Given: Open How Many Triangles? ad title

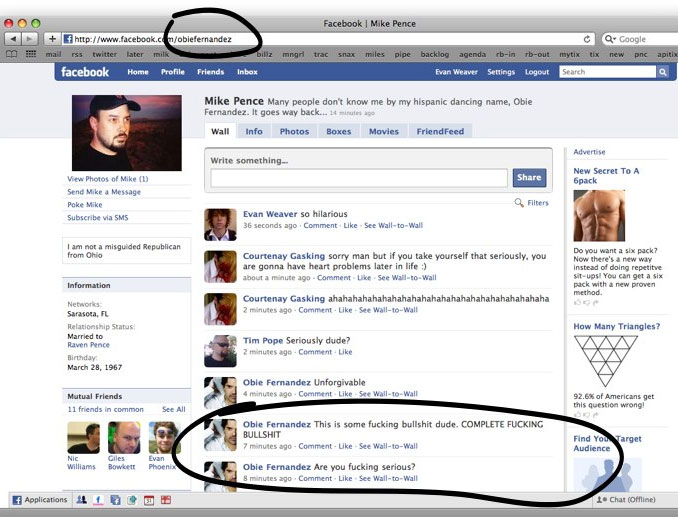Looking at the screenshot, I should 617,326.
